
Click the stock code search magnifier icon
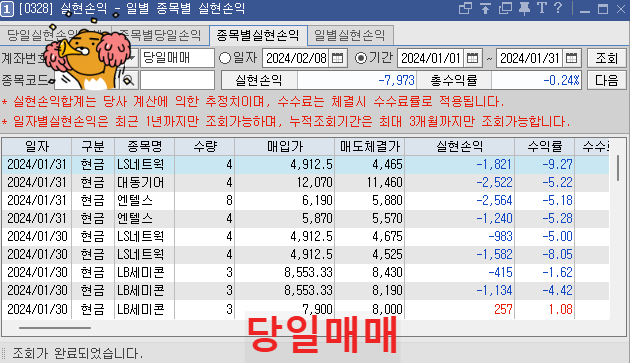click(x=128, y=80)
